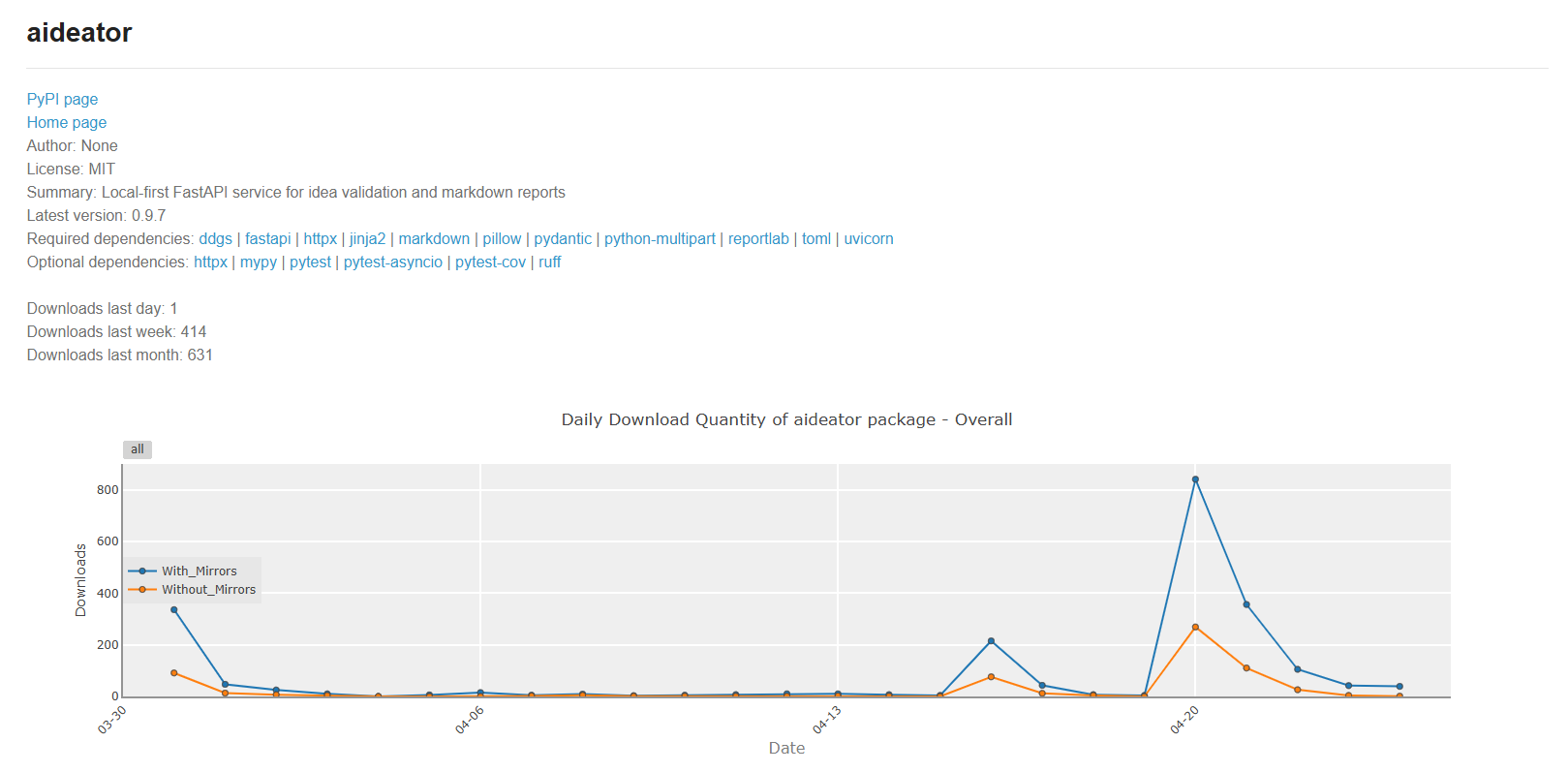Click the Without_Mirrors peak point at 04-20
The height and width of the screenshot is (772, 1568).
(1195, 628)
